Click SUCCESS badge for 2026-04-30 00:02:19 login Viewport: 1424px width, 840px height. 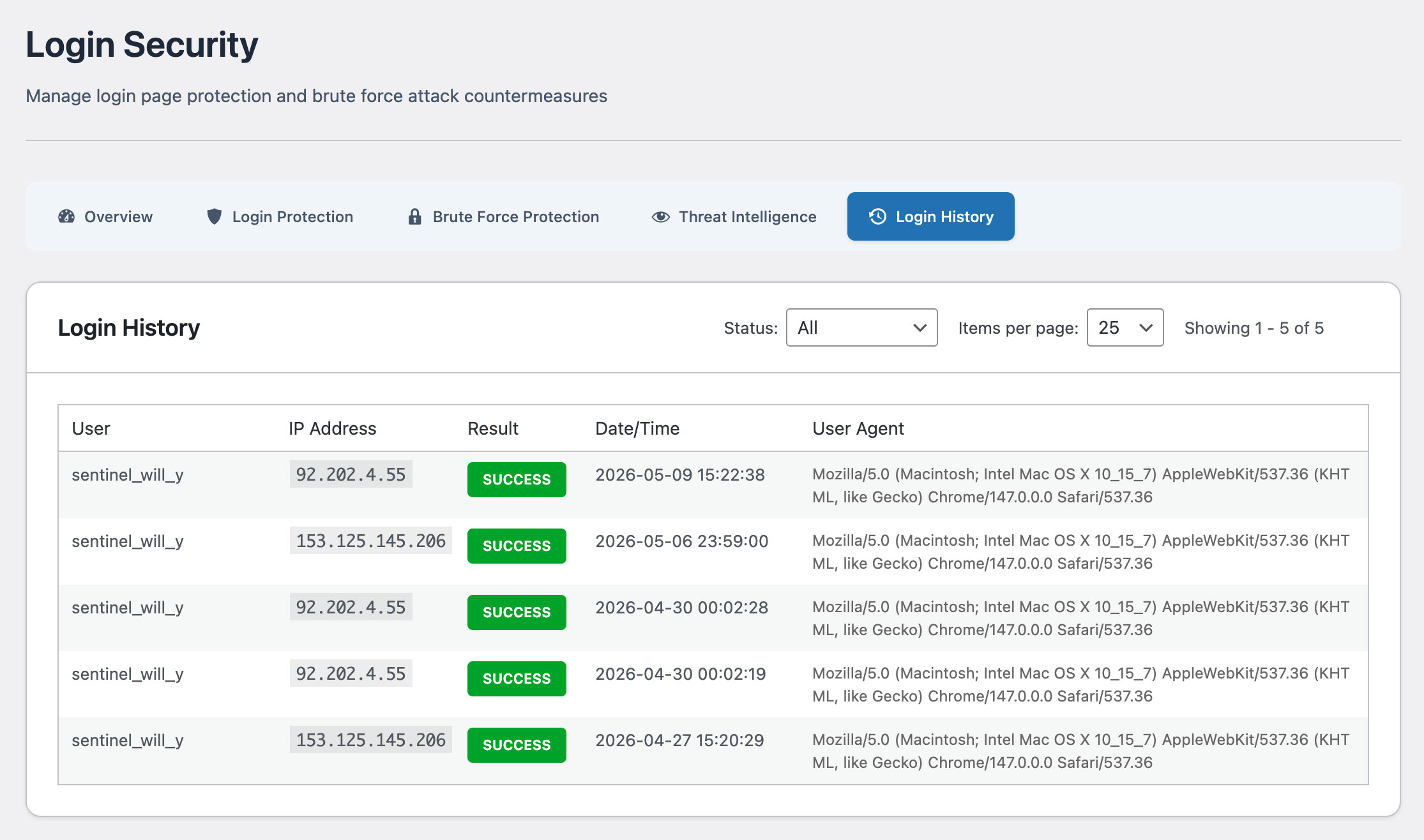[517, 679]
